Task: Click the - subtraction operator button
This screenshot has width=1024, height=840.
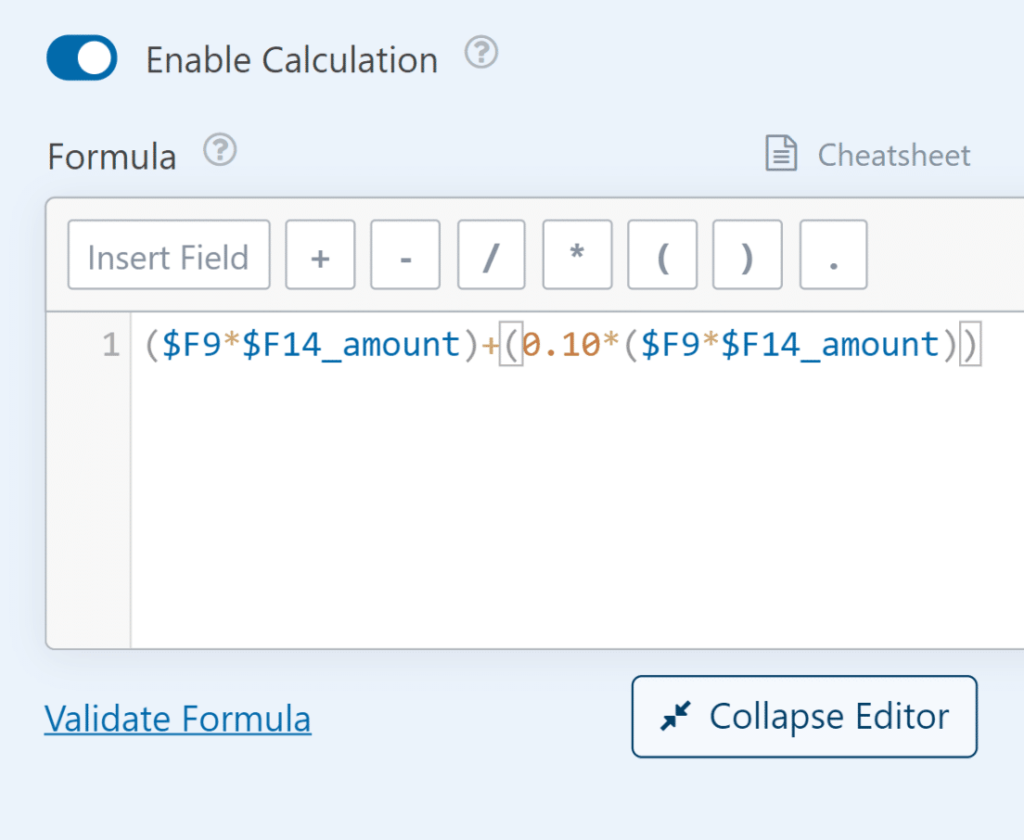Action: 405,254
